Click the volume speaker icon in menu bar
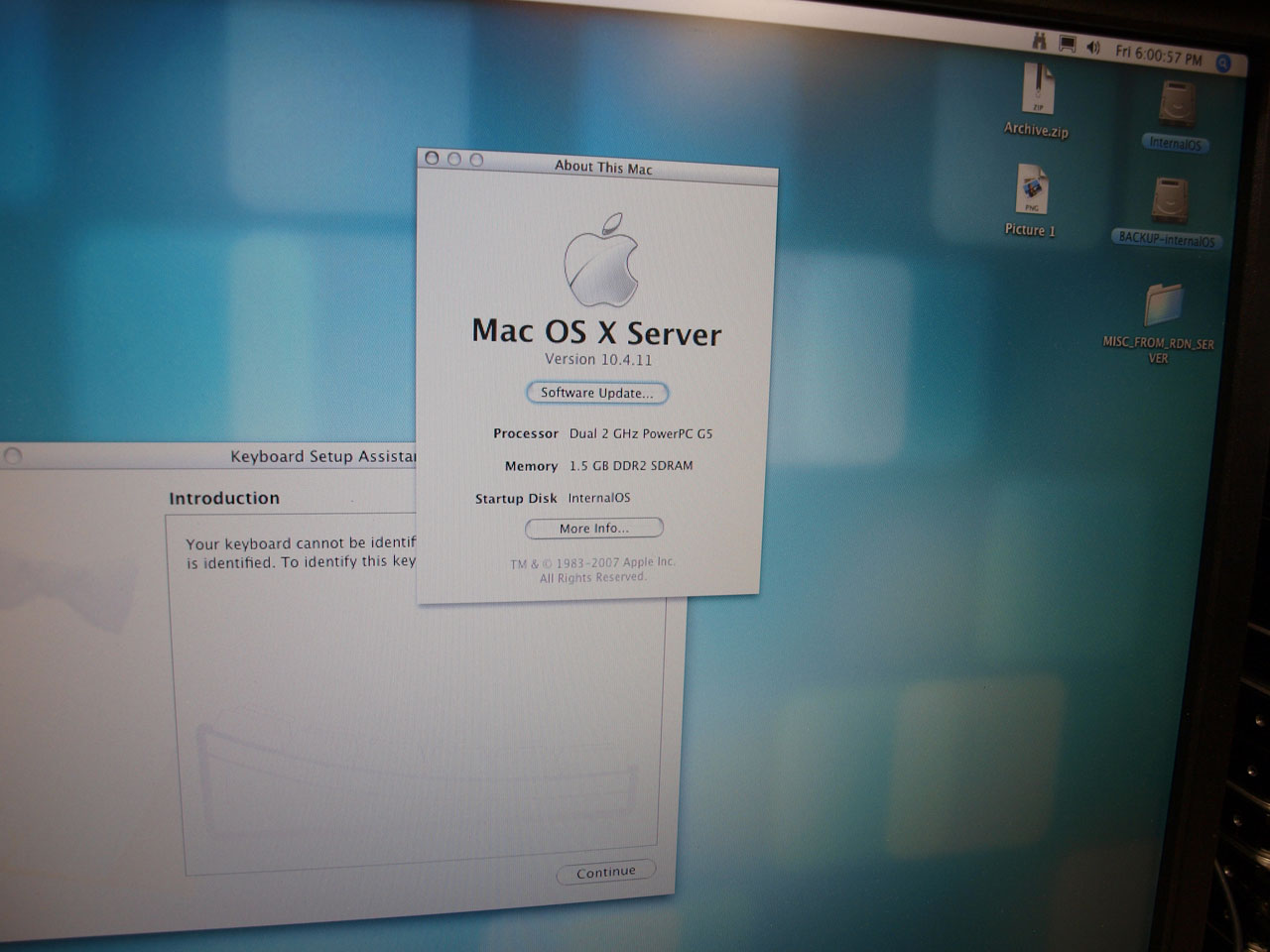This screenshot has width=1270, height=952. [1093, 47]
